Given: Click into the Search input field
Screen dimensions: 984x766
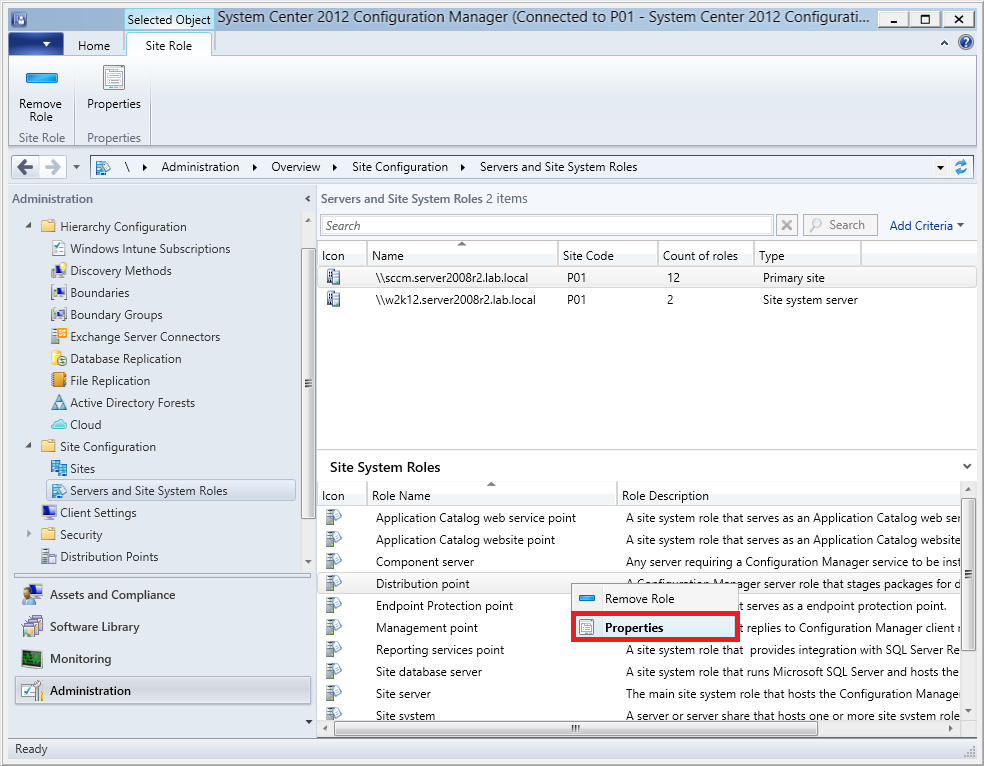Looking at the screenshot, I should click(x=547, y=225).
